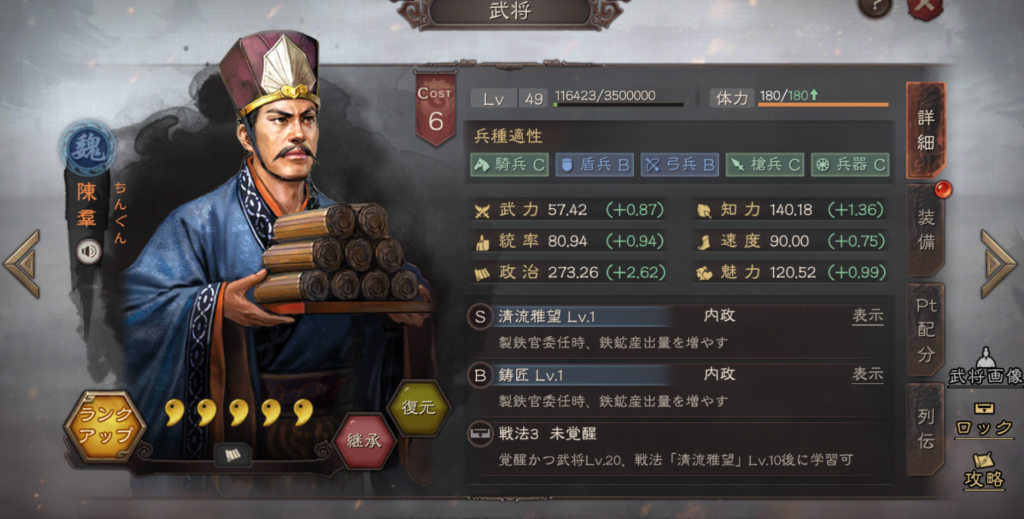The image size is (1024, 519).
Task: Select the 盾兵 B troop aptitude badge
Action: click(x=594, y=165)
